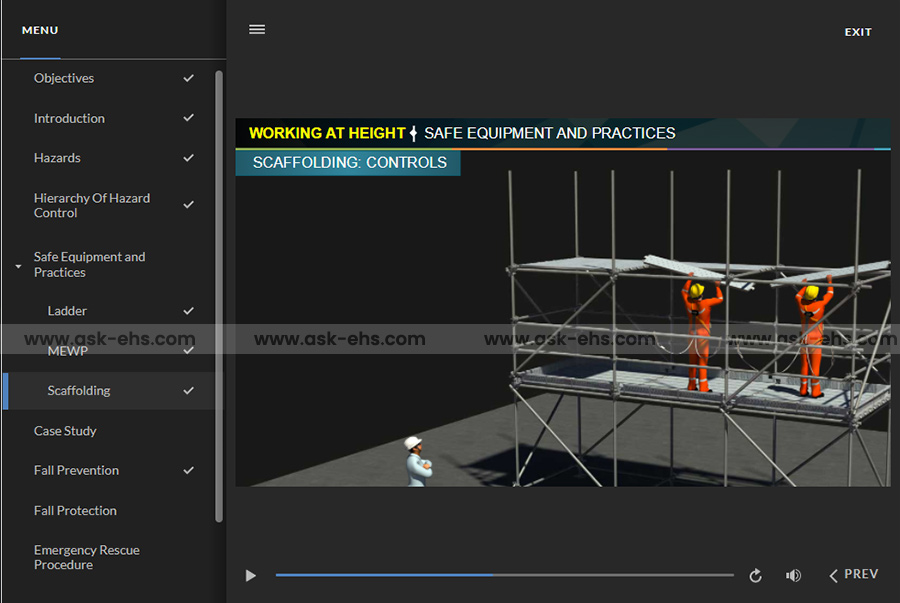Screen dimensions: 900x603
Task: Select Emergency Rescue Procedure lesson
Action: coord(86,557)
